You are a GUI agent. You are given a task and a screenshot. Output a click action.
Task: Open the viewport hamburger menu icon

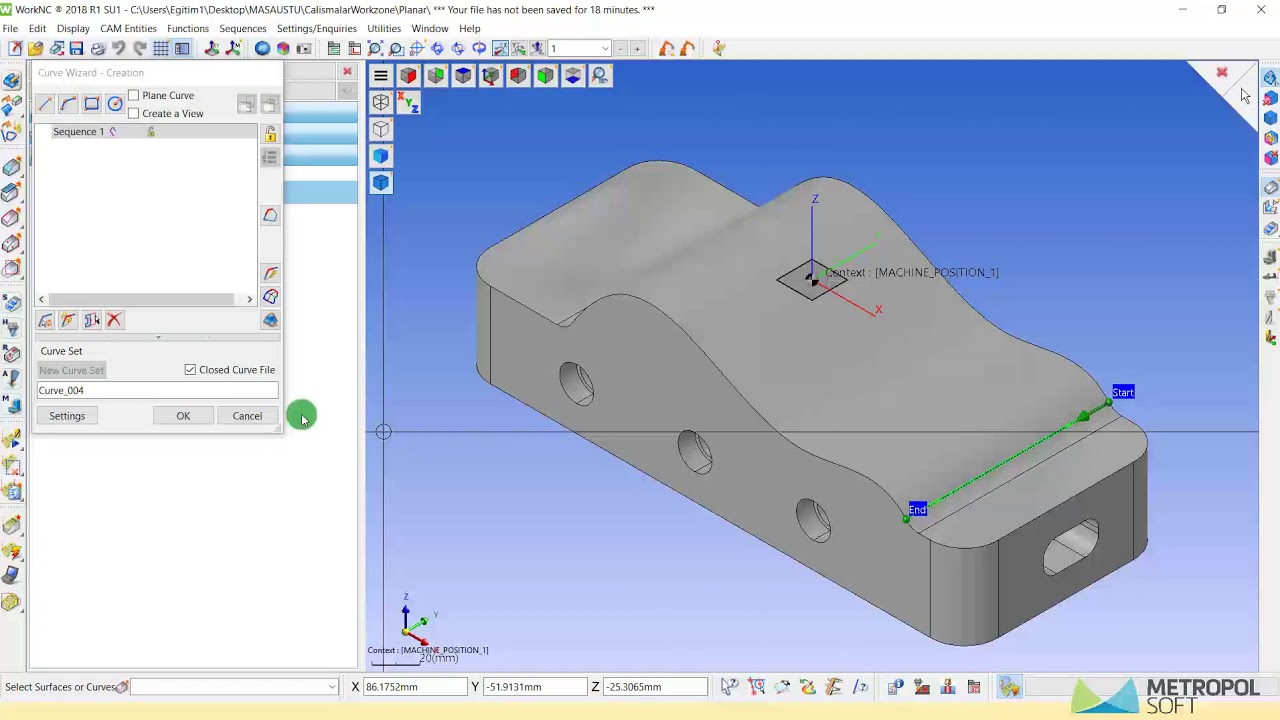[381, 76]
